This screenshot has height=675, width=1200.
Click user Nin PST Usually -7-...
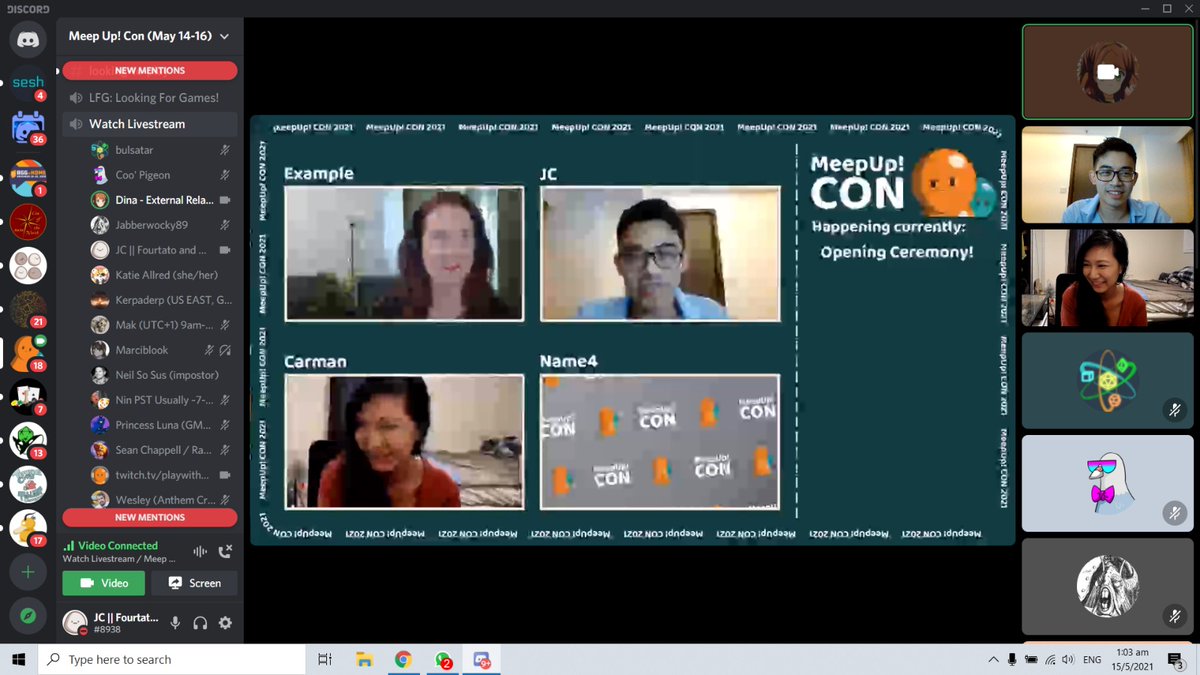pos(162,400)
